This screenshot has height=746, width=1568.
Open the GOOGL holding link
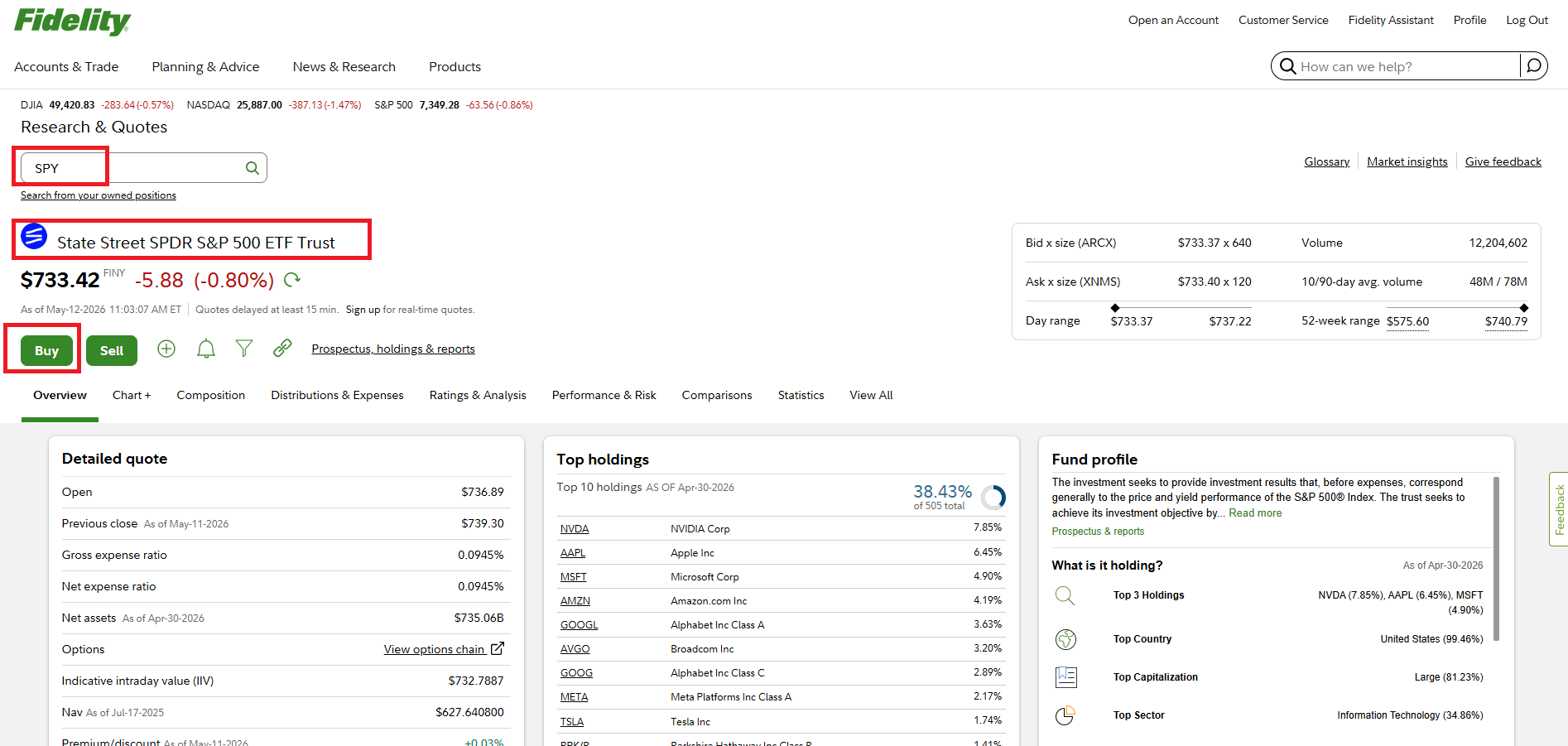tap(580, 624)
